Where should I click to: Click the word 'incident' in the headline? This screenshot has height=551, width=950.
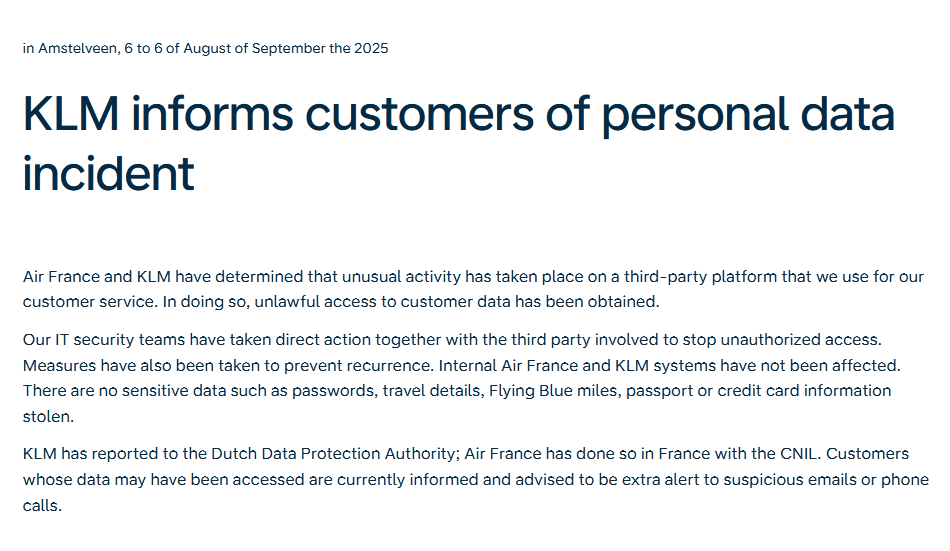coord(108,174)
